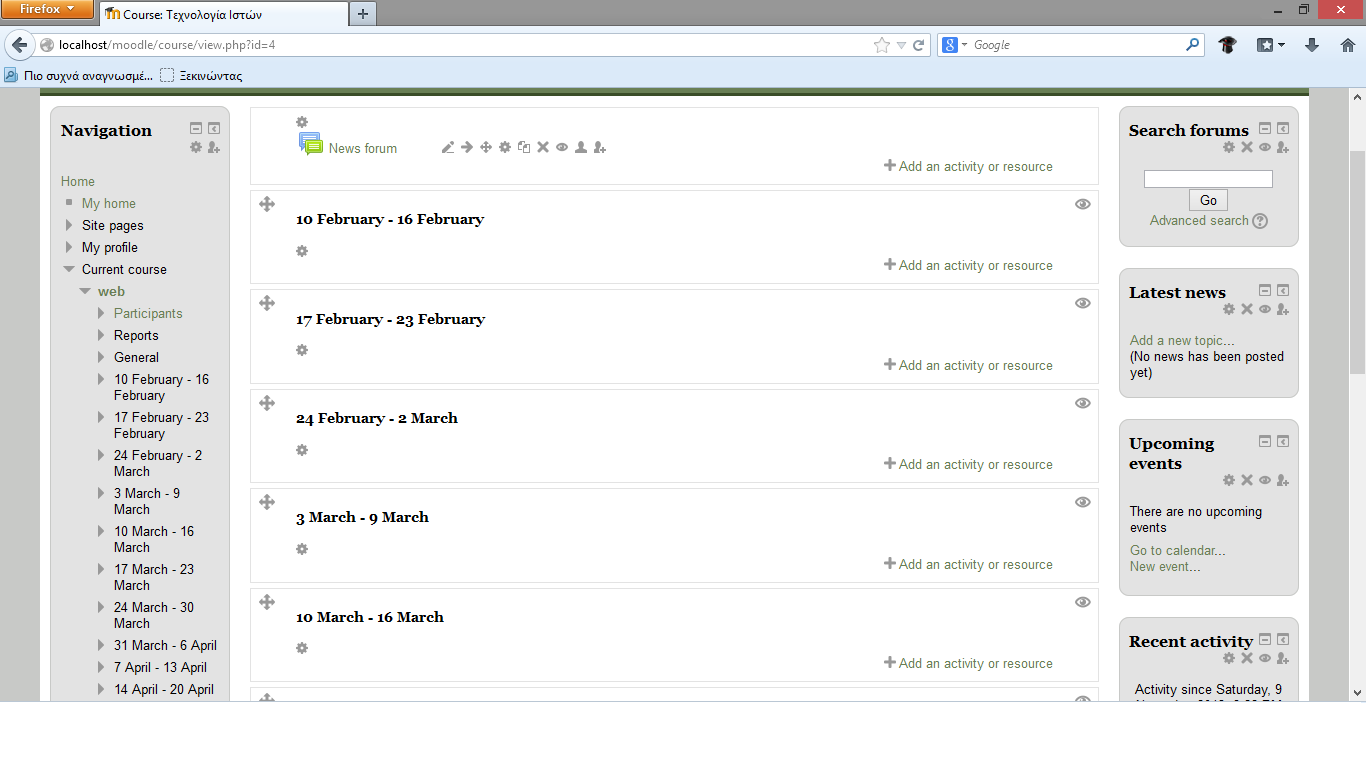Click the browser vertical scrollbar thumb
Screen dimensions: 1366x768
(x=1357, y=263)
